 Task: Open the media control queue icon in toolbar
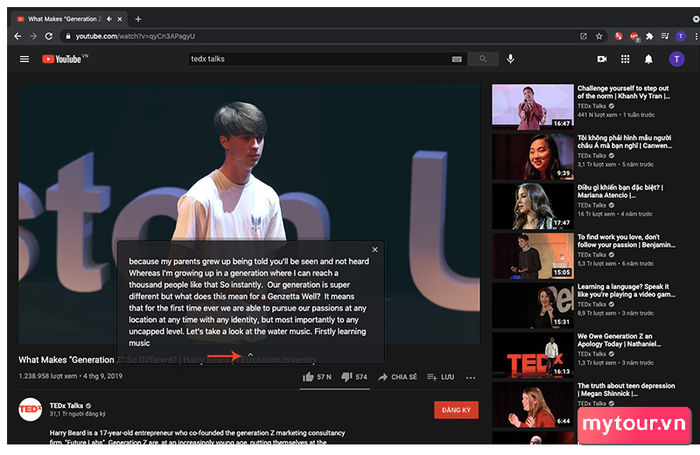coord(665,36)
